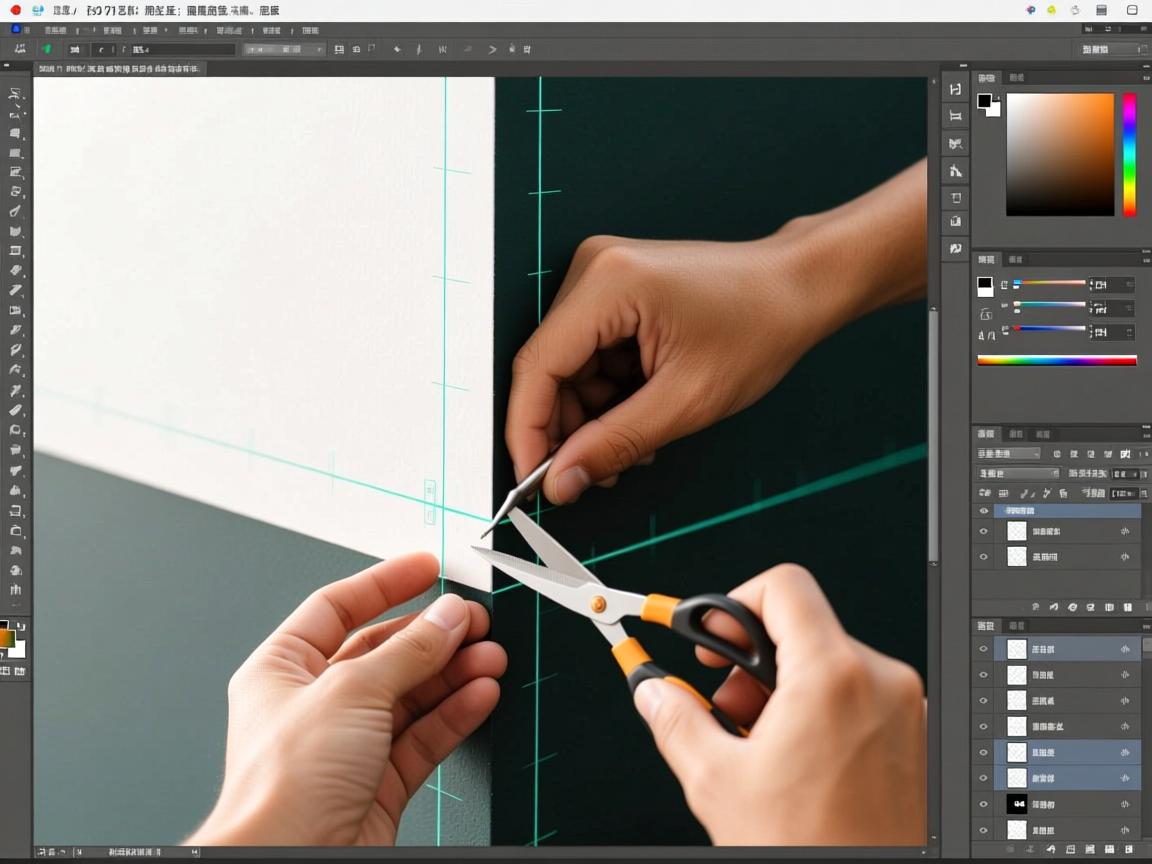1152x864 pixels.
Task: Open the layer filter dropdown atop upper layers panel
Action: (x=1009, y=454)
